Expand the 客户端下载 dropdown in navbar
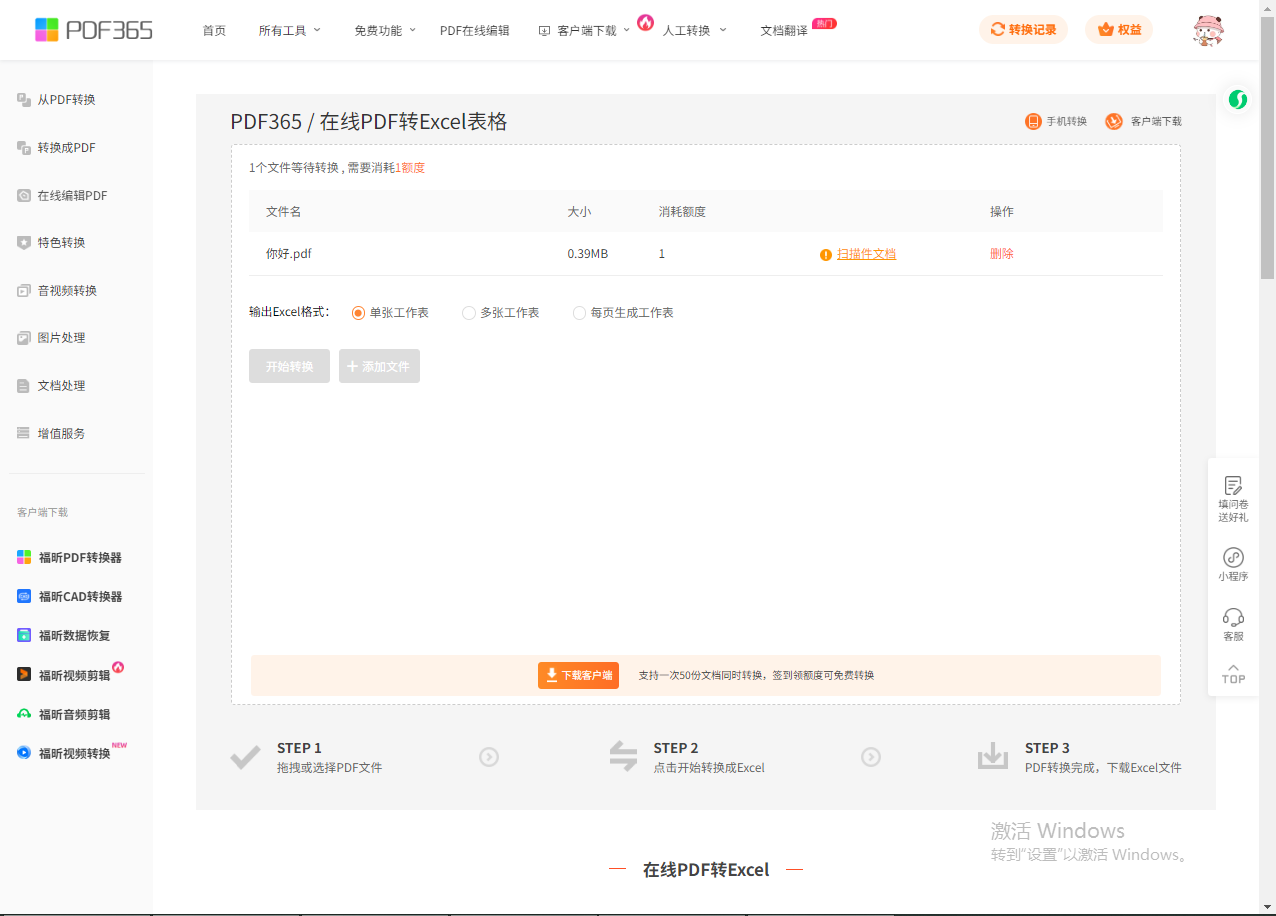1276x916 pixels. click(585, 30)
